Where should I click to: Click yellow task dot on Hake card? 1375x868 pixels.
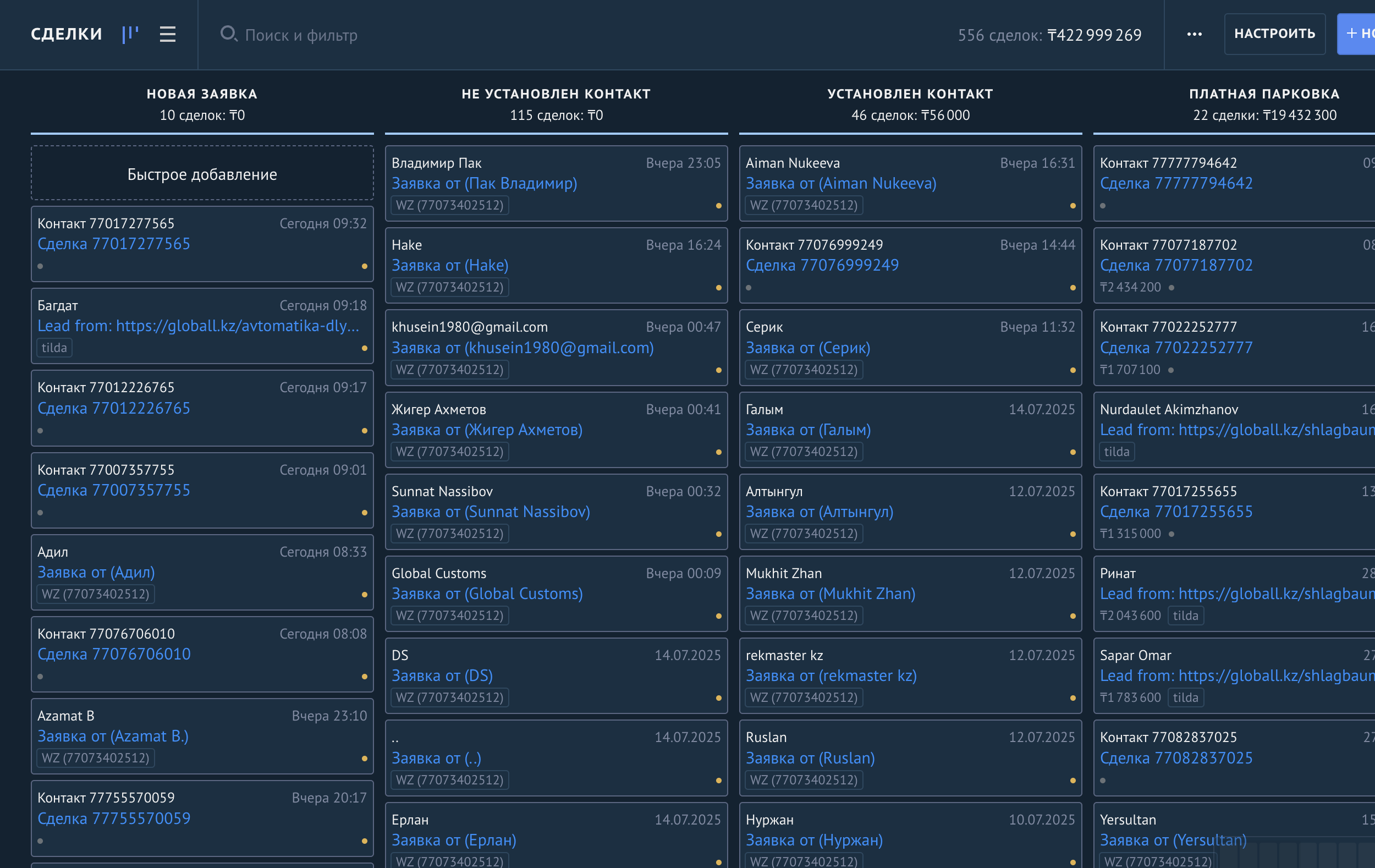pyautogui.click(x=718, y=288)
